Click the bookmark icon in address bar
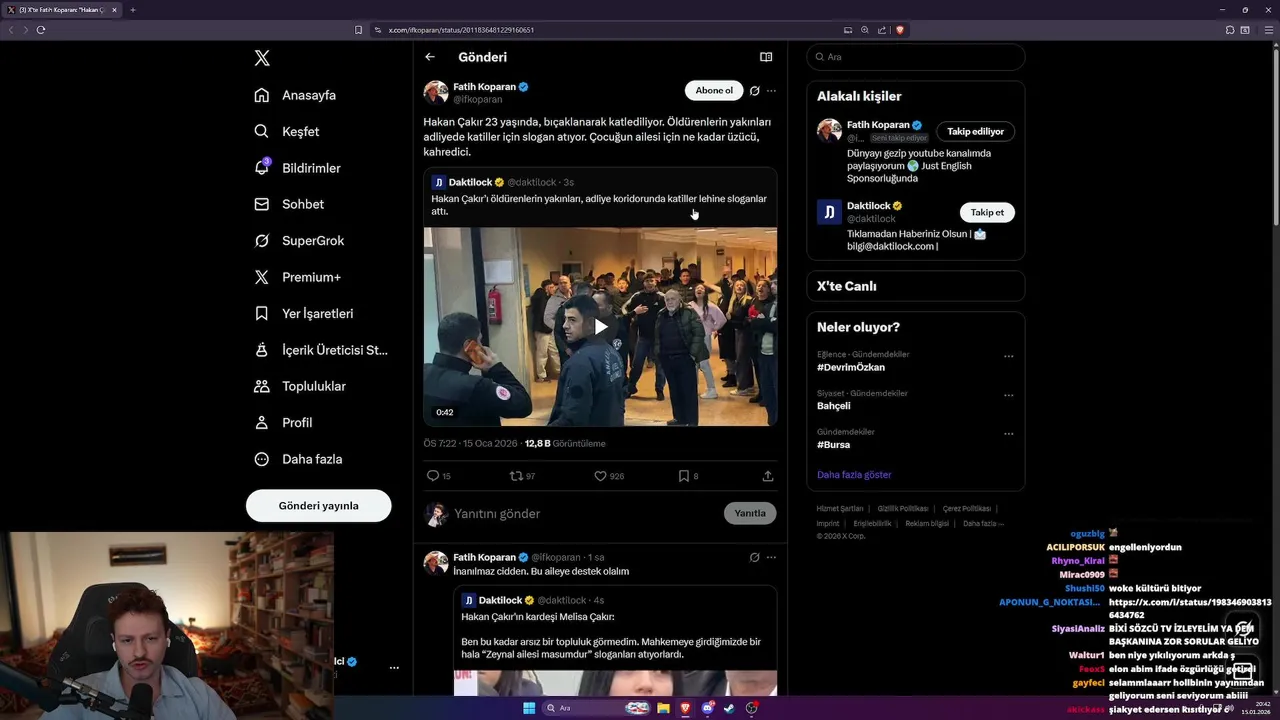 point(359,30)
